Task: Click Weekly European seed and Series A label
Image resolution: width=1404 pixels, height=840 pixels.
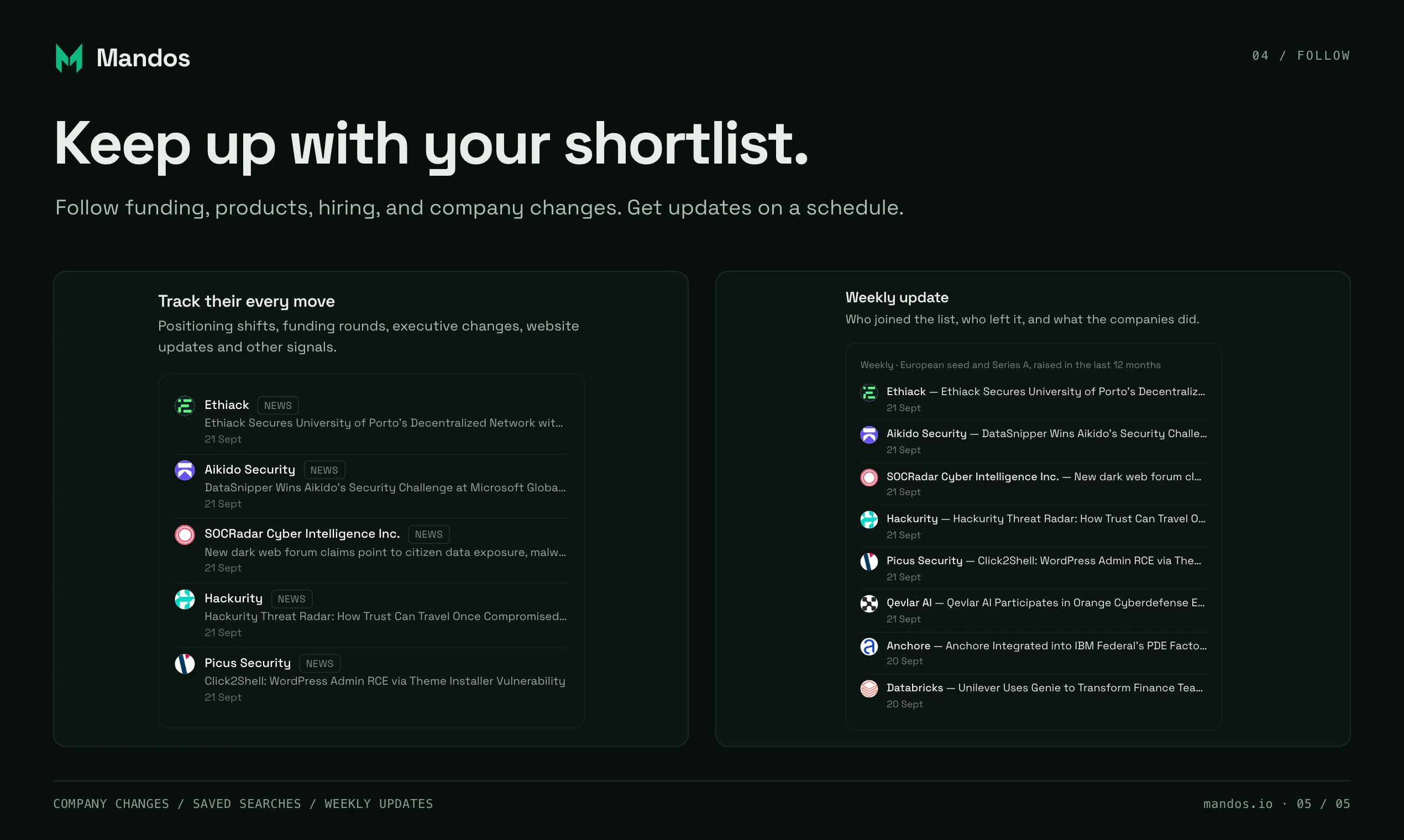Action: [1010, 365]
